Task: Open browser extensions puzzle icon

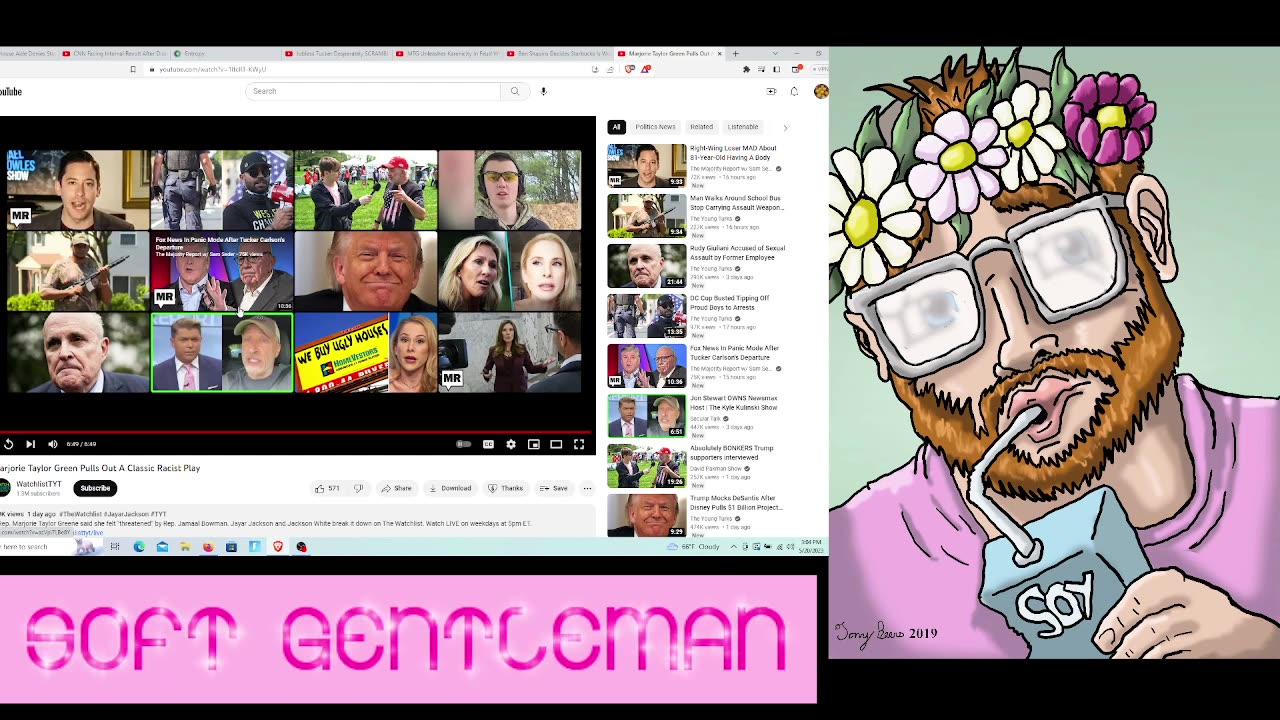Action: [746, 69]
